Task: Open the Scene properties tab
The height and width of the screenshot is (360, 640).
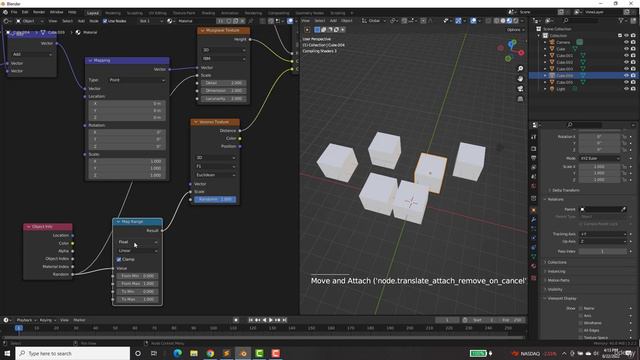Action: click(x=533, y=177)
